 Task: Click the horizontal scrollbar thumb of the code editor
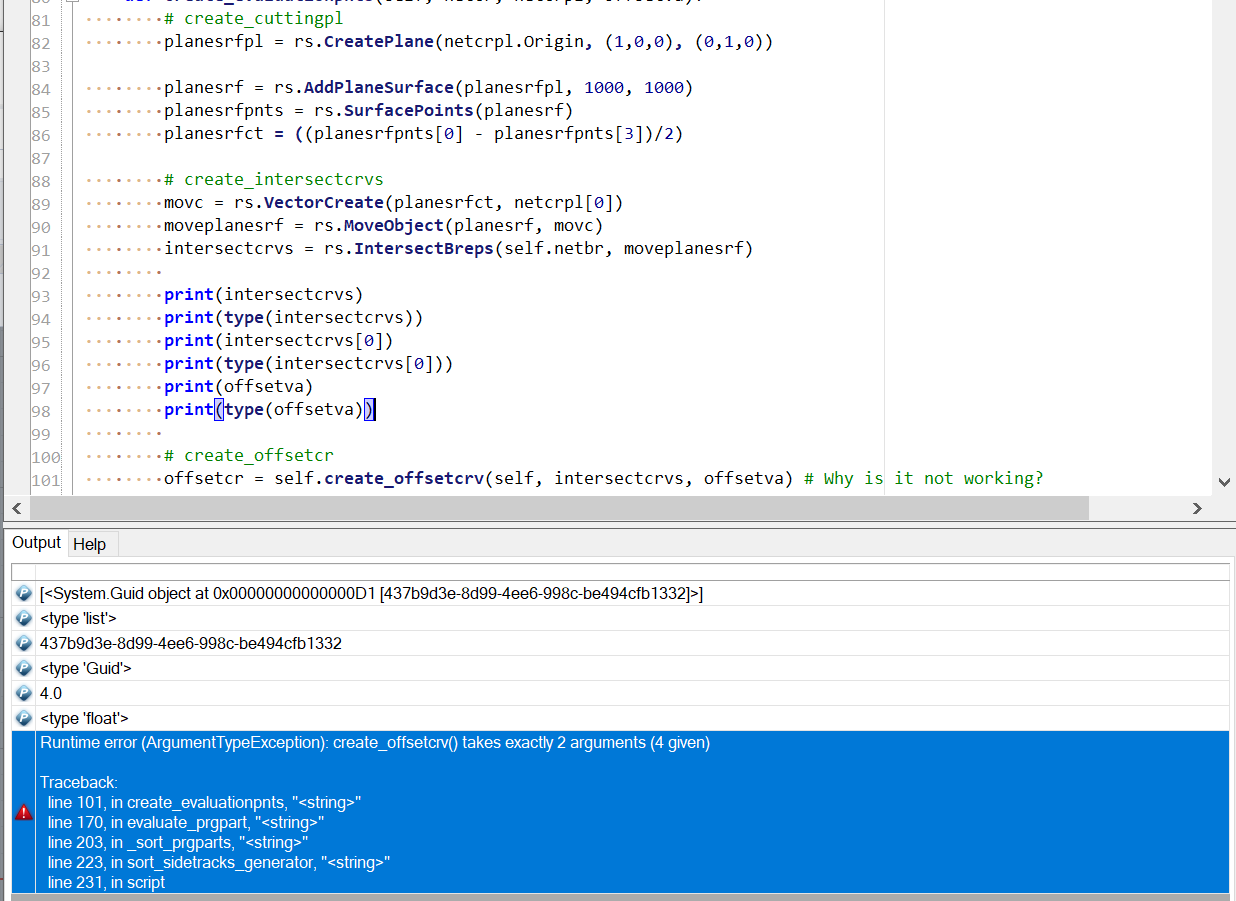tap(559, 508)
